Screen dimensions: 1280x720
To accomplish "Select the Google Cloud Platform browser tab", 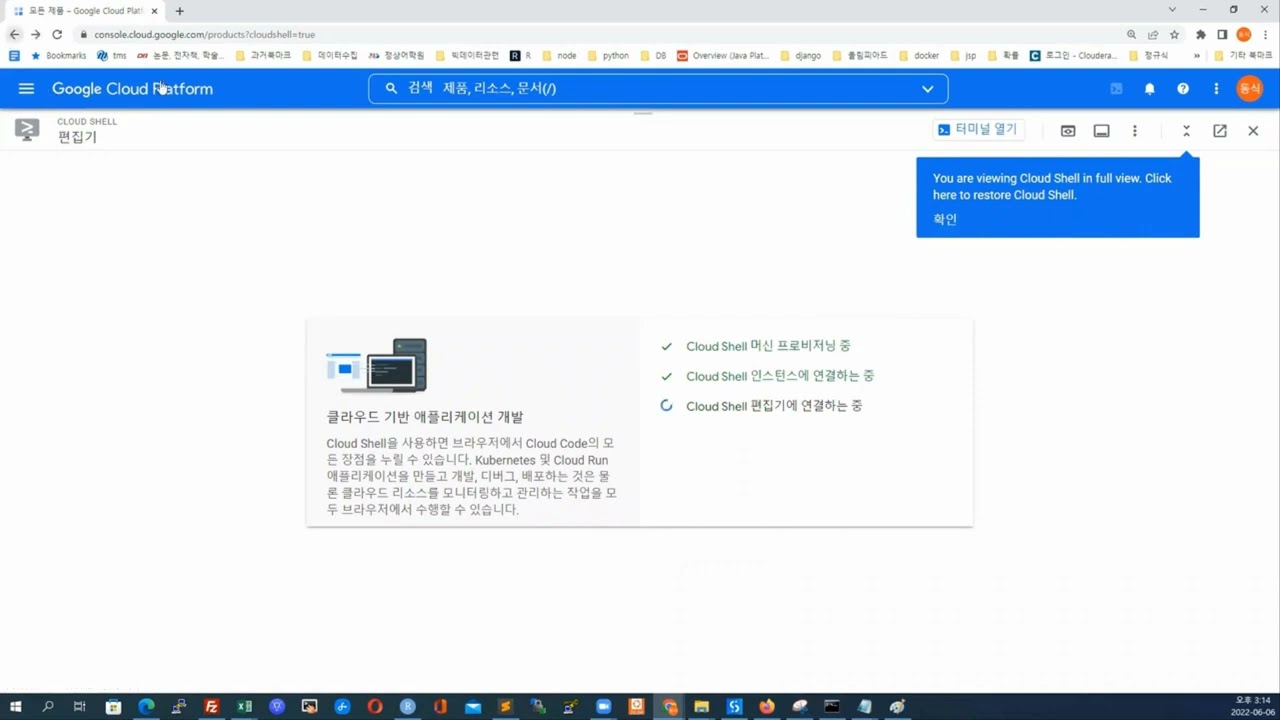I will (86, 11).
